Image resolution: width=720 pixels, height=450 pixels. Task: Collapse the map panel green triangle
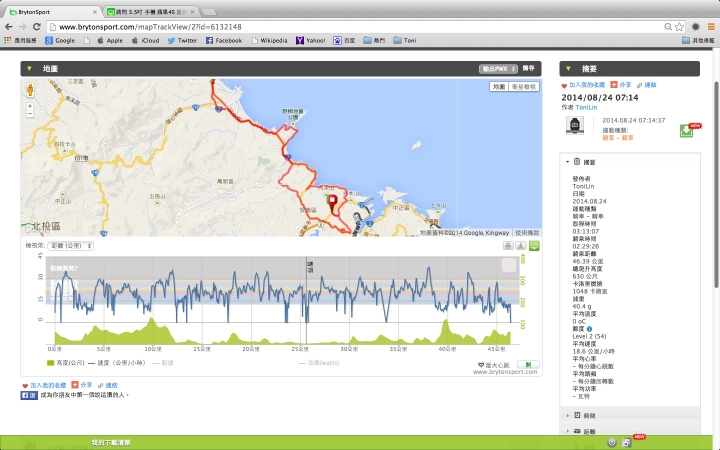point(29,69)
